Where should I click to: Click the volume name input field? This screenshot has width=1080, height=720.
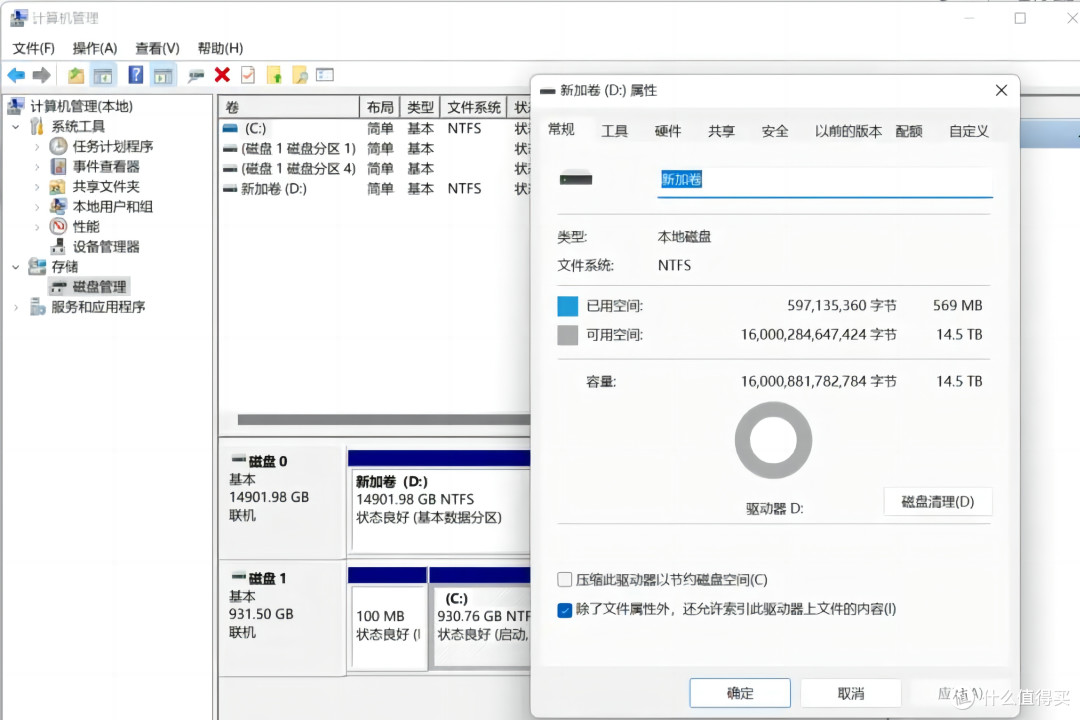(x=824, y=181)
